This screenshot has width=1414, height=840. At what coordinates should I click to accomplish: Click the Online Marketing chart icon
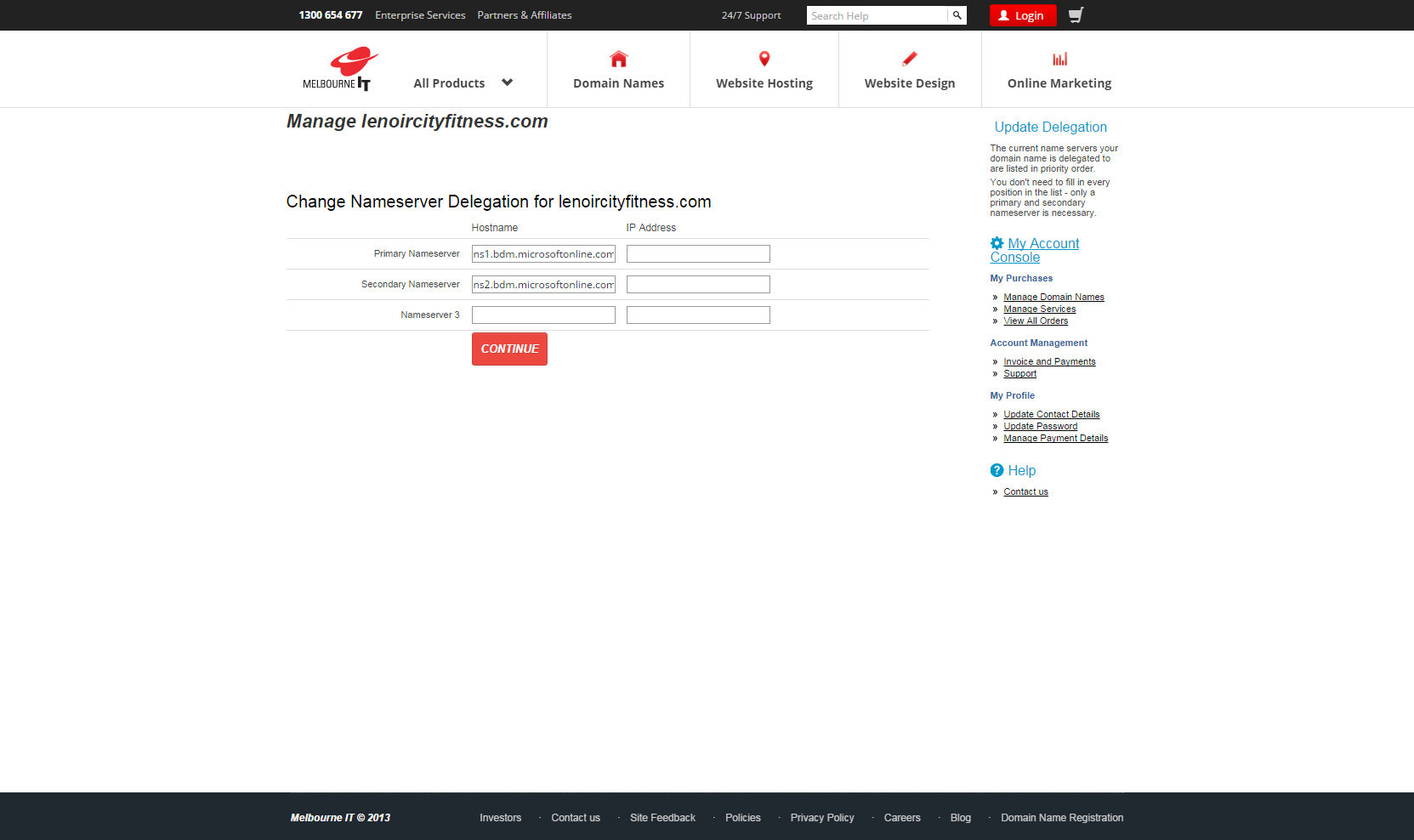pyautogui.click(x=1059, y=59)
